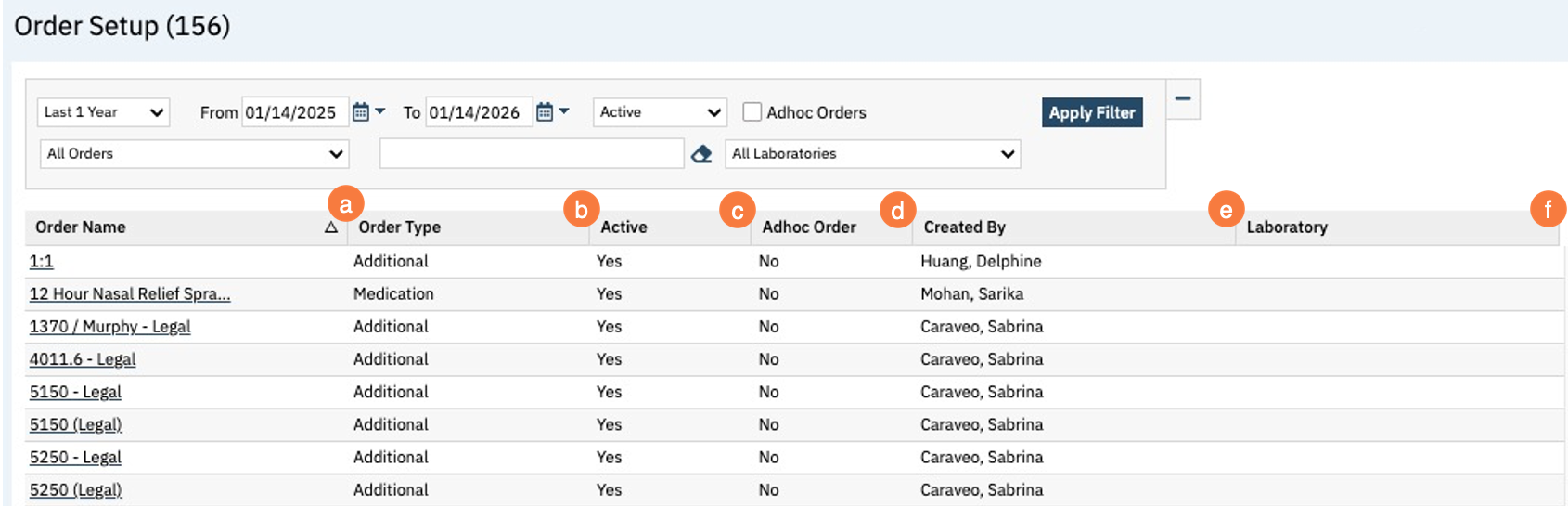Open the To date calendar picker
Image resolution: width=1568 pixels, height=506 pixels.
coord(545,112)
